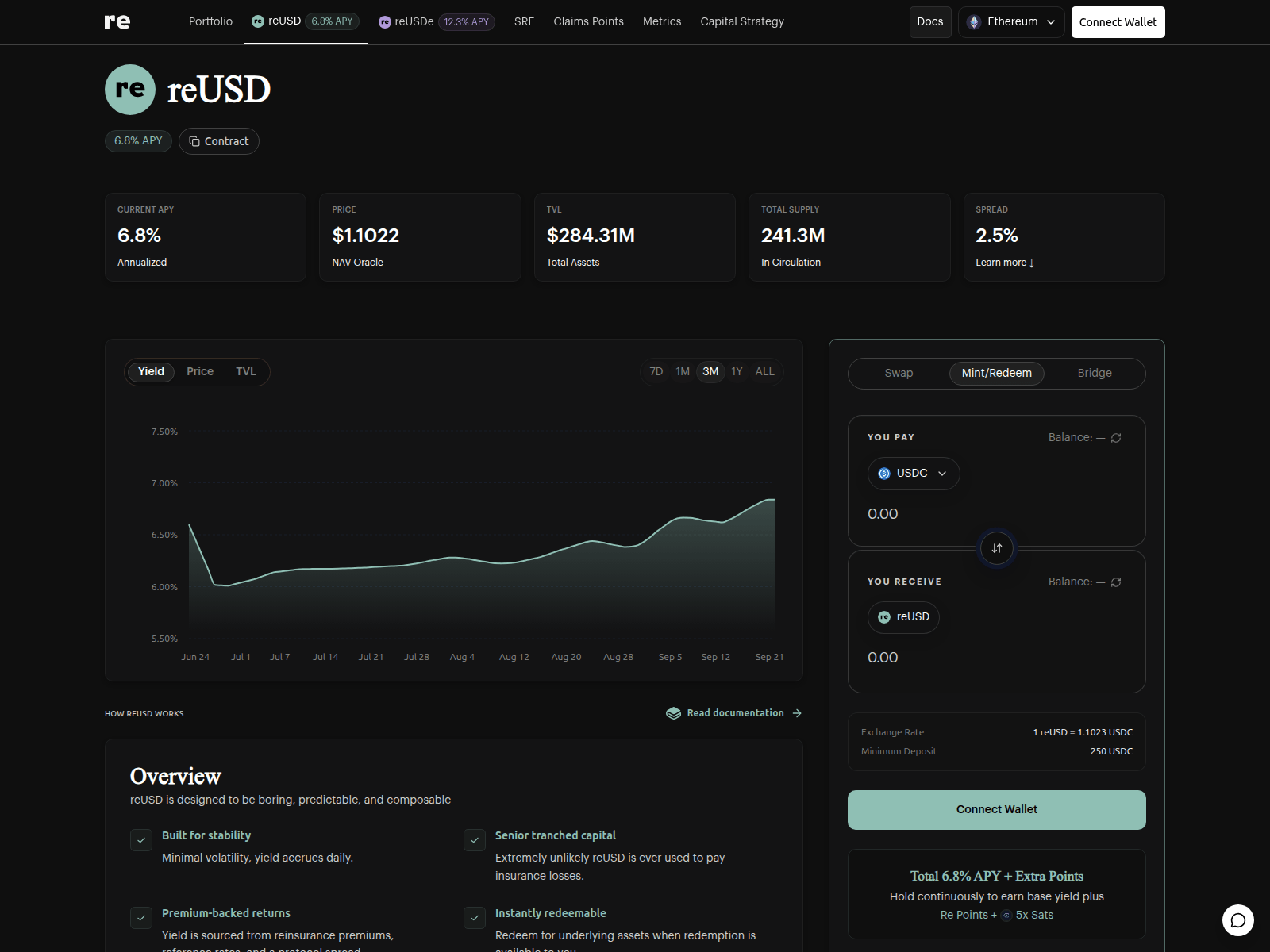Open the reUSDe 12.3% APY nav tab

point(437,21)
